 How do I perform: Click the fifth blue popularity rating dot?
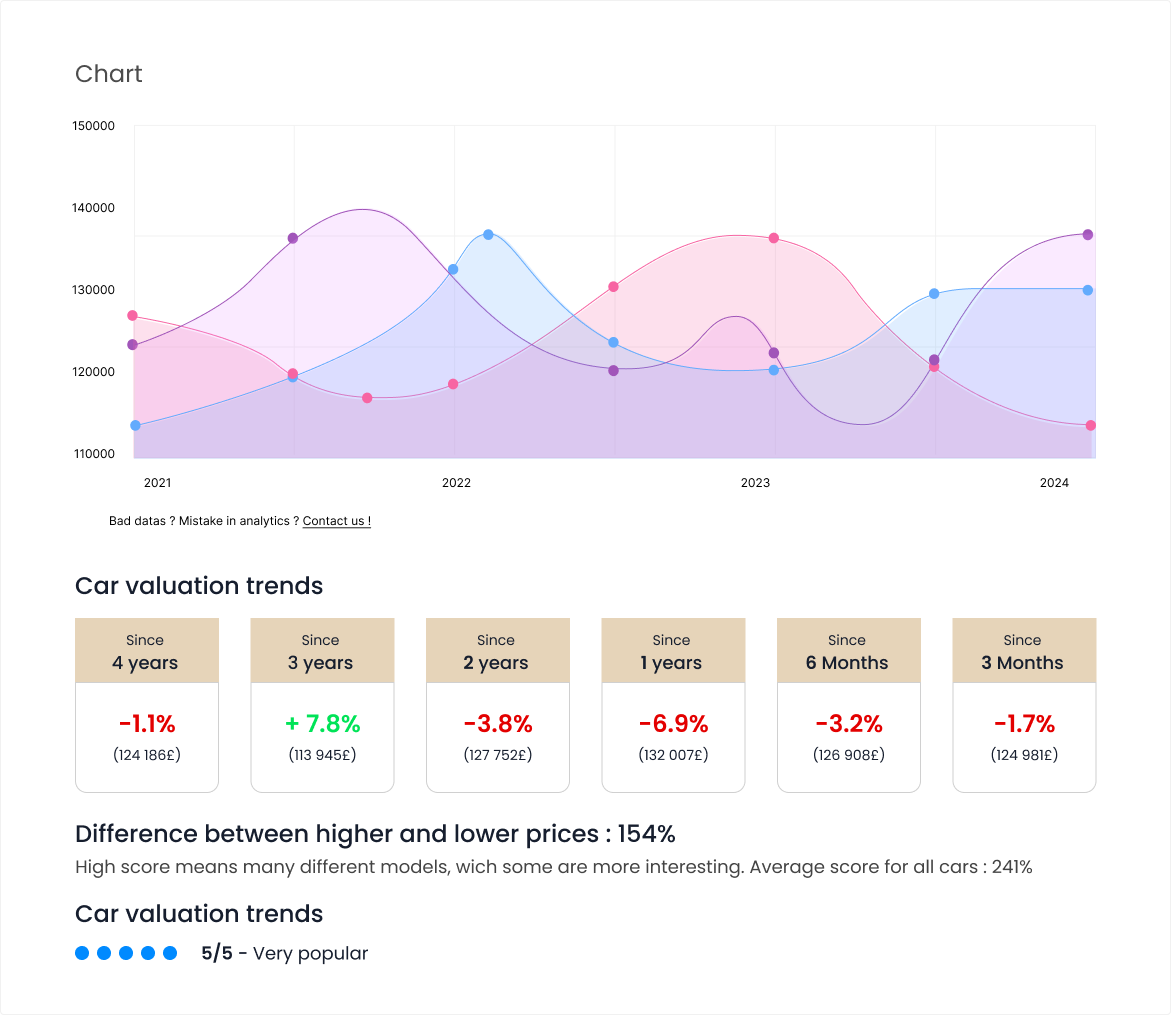pyautogui.click(x=170, y=953)
